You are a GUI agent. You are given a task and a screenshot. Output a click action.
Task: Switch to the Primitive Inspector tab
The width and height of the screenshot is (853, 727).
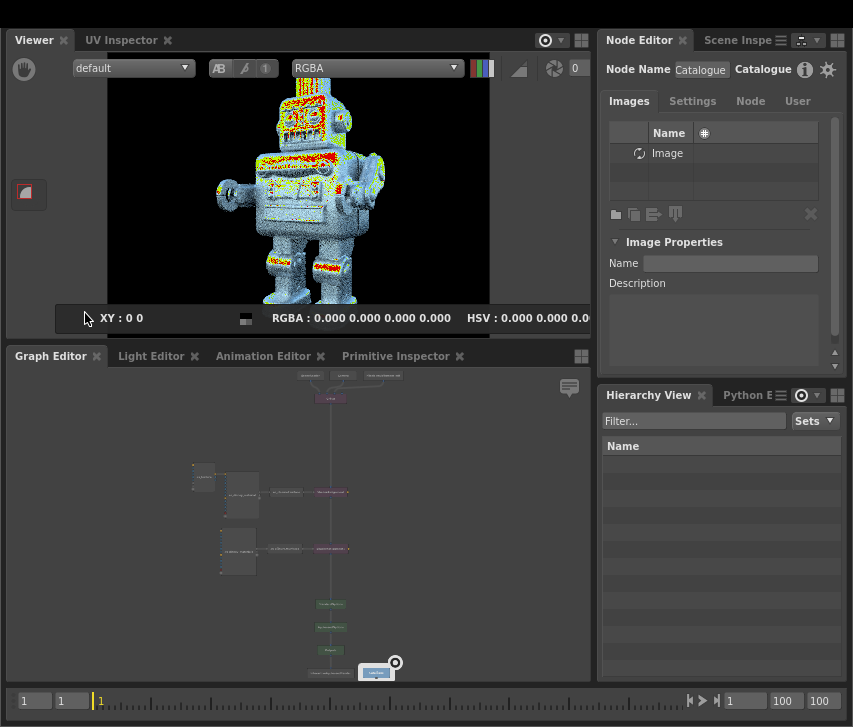[396, 356]
